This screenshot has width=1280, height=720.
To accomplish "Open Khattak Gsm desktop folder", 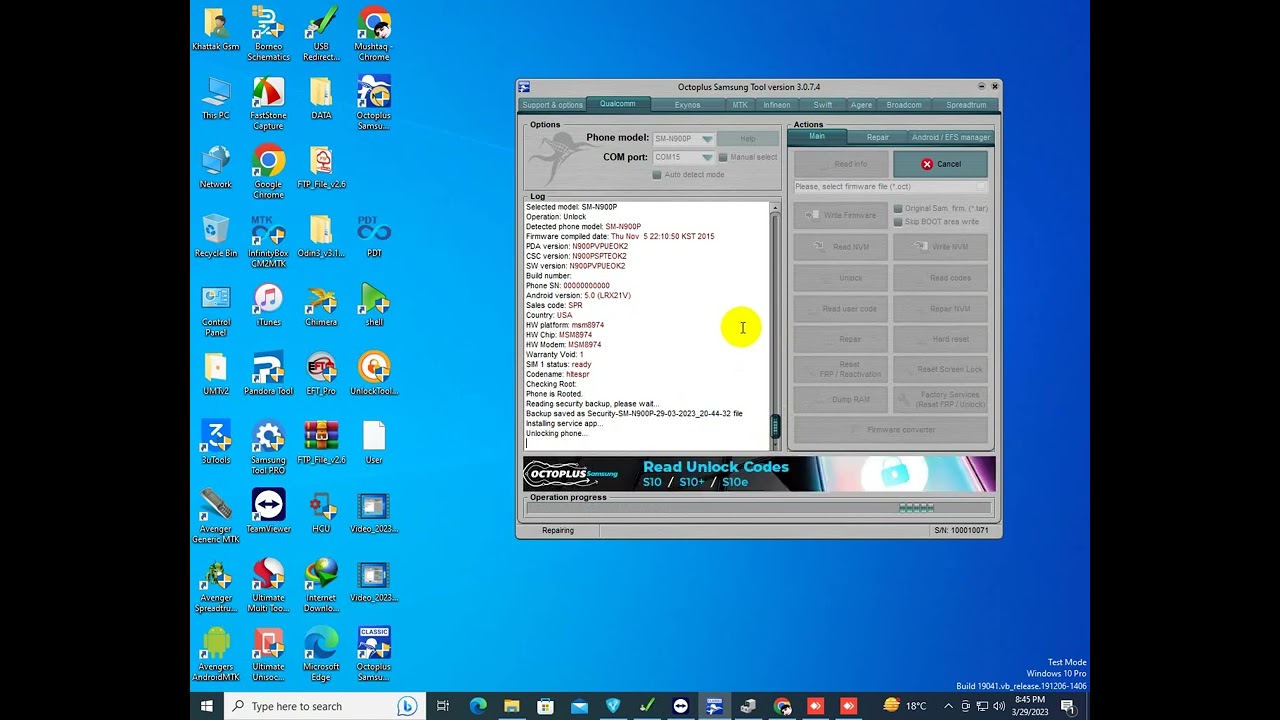I will 215,30.
